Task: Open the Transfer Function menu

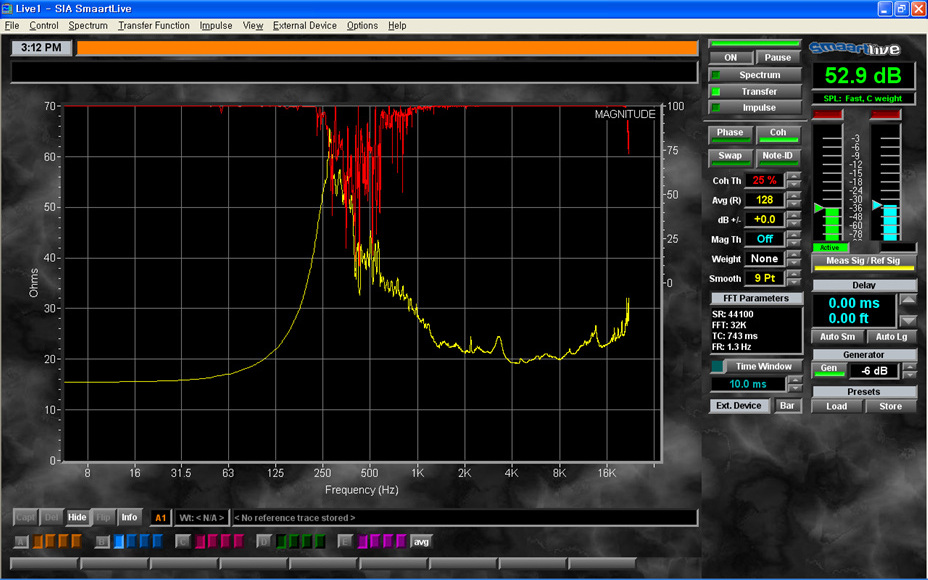Action: (153, 25)
